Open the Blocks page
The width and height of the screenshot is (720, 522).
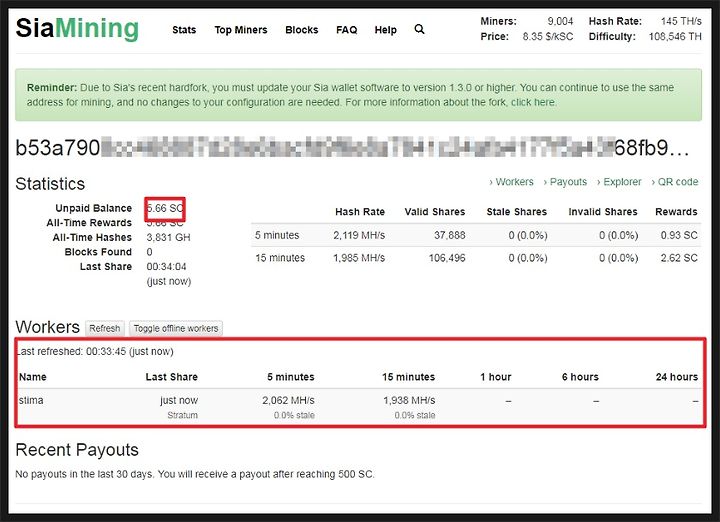(302, 30)
